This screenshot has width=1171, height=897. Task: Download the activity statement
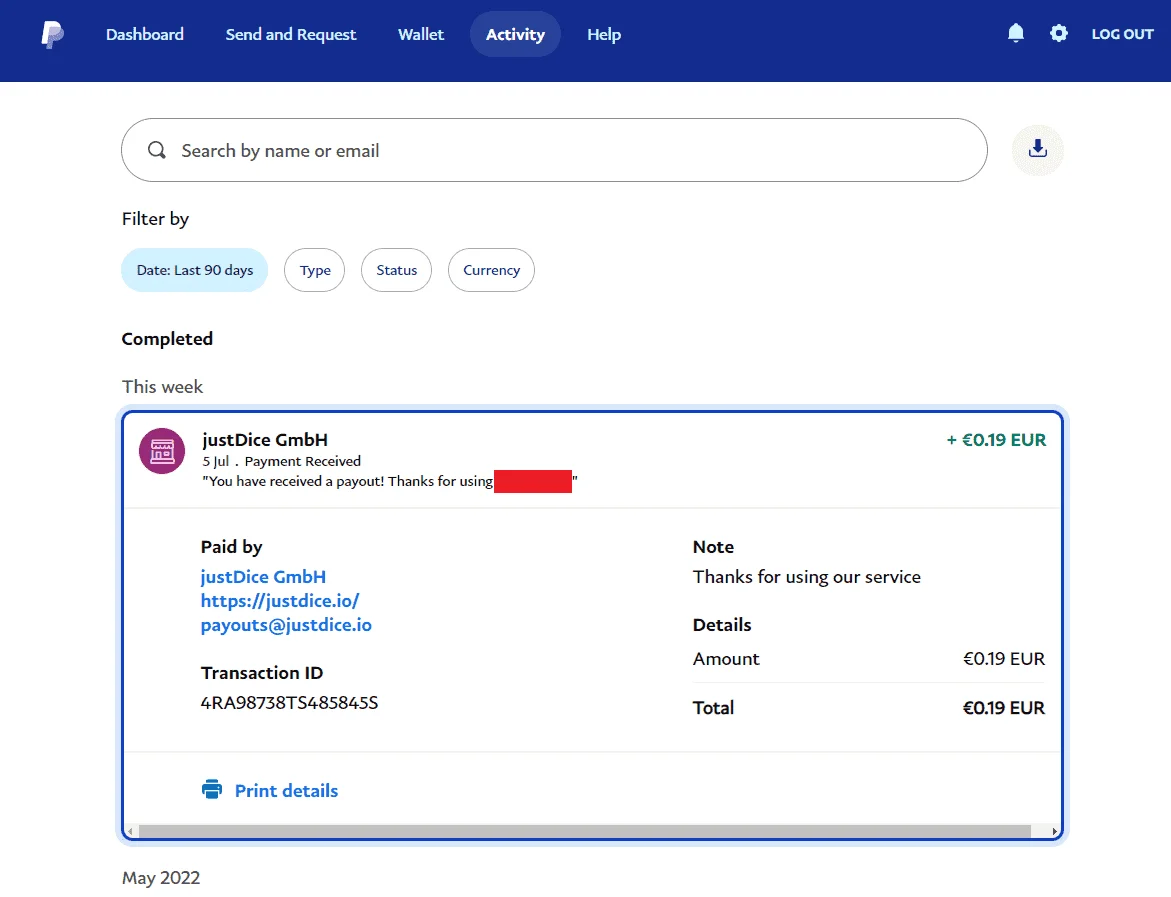click(x=1037, y=149)
